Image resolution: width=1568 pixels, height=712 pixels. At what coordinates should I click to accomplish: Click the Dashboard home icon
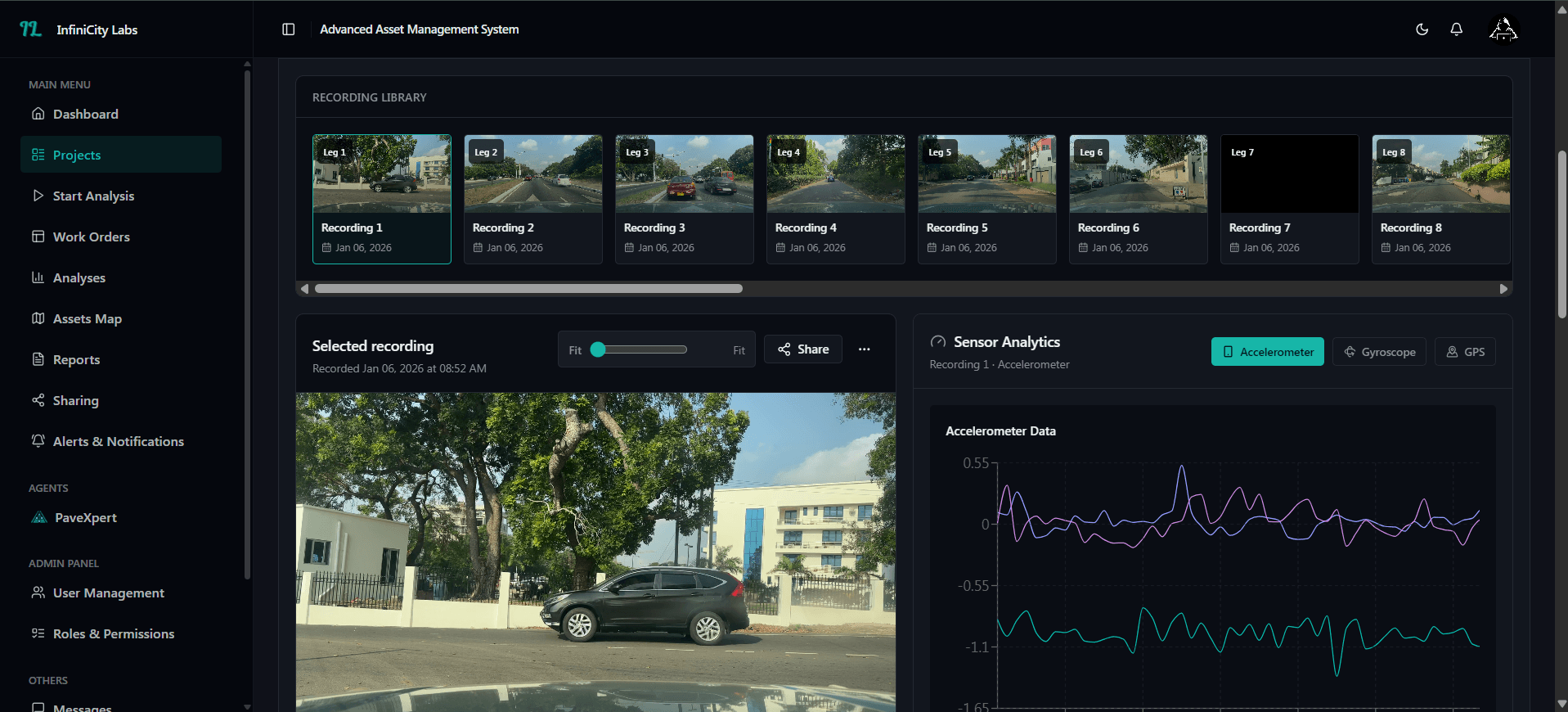click(x=38, y=114)
